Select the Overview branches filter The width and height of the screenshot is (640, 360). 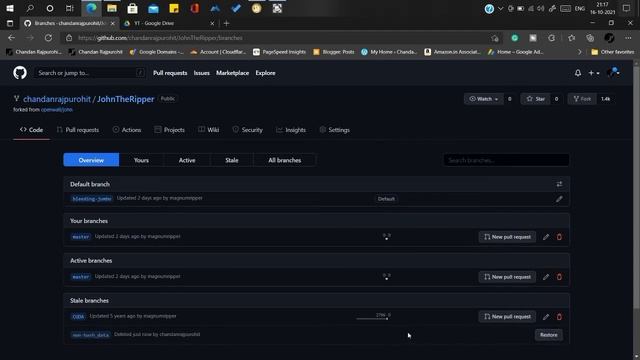point(91,160)
